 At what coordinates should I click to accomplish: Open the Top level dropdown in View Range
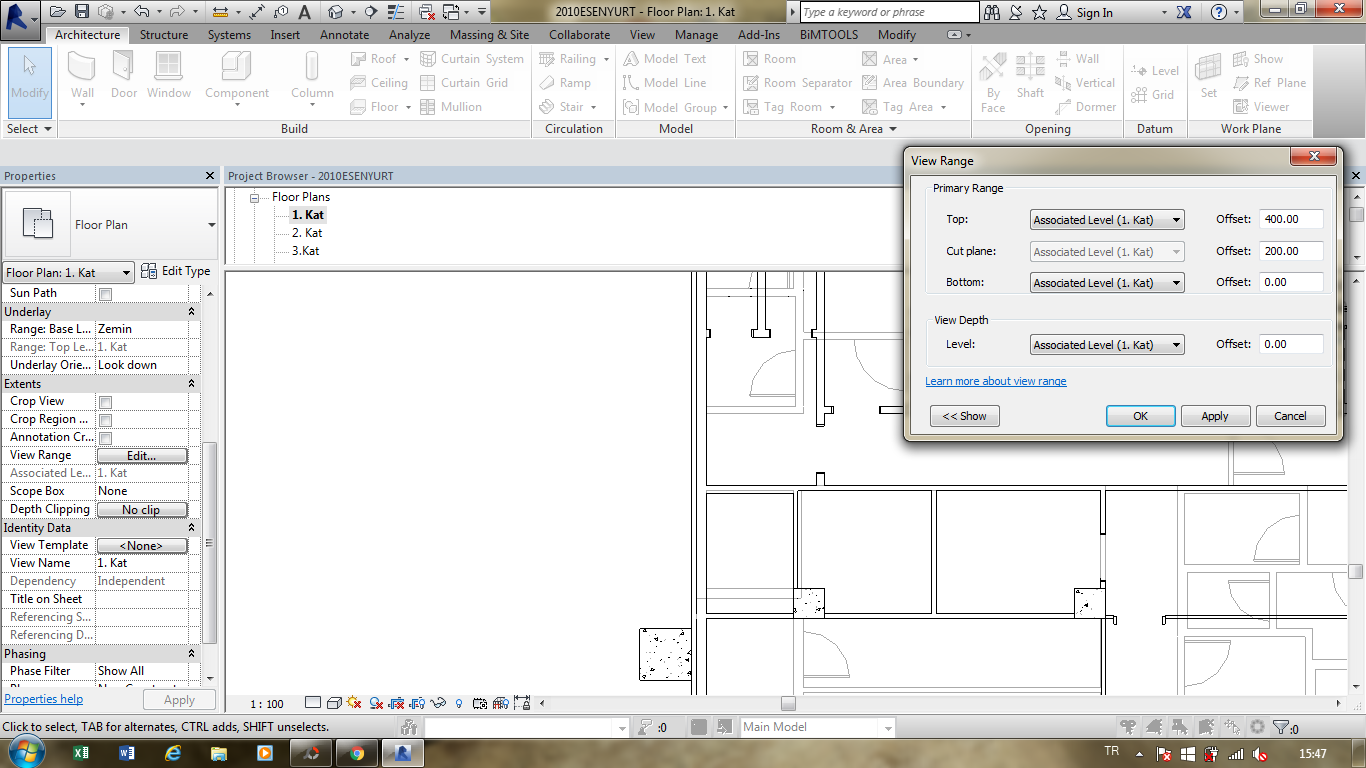click(1107, 220)
